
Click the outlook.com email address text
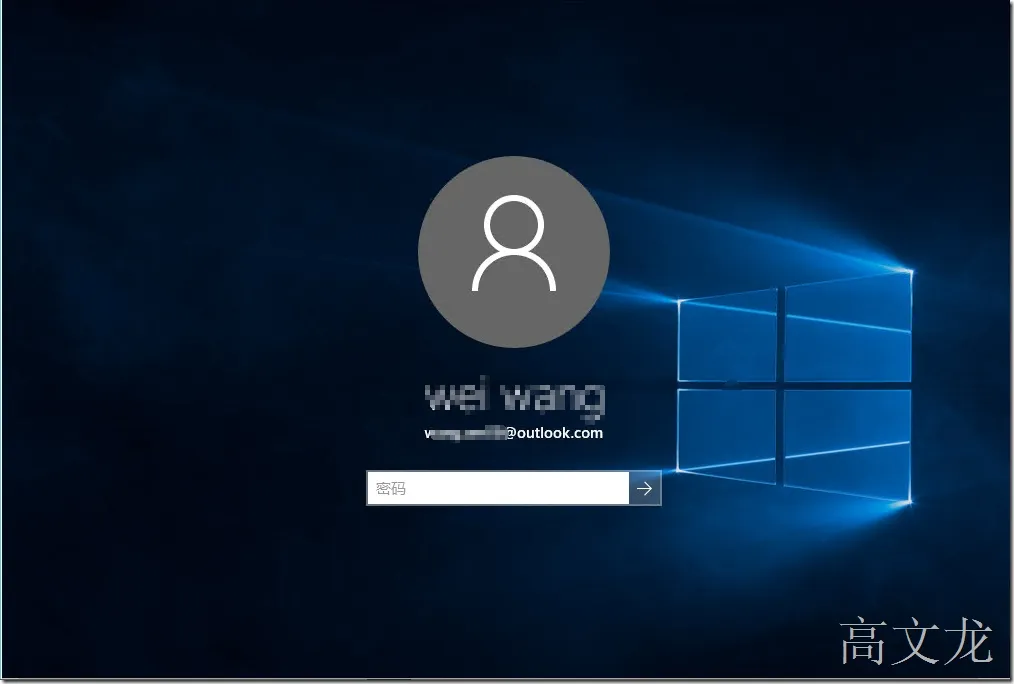point(513,433)
